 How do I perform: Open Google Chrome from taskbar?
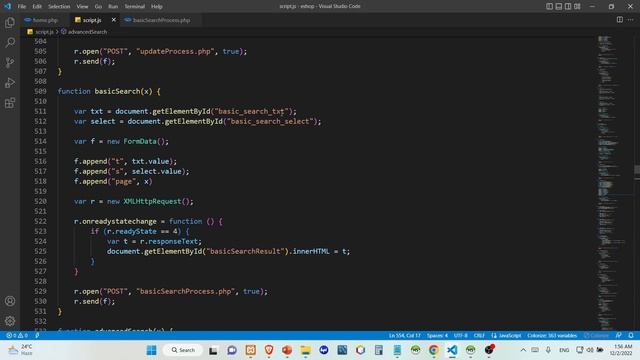pos(433,350)
